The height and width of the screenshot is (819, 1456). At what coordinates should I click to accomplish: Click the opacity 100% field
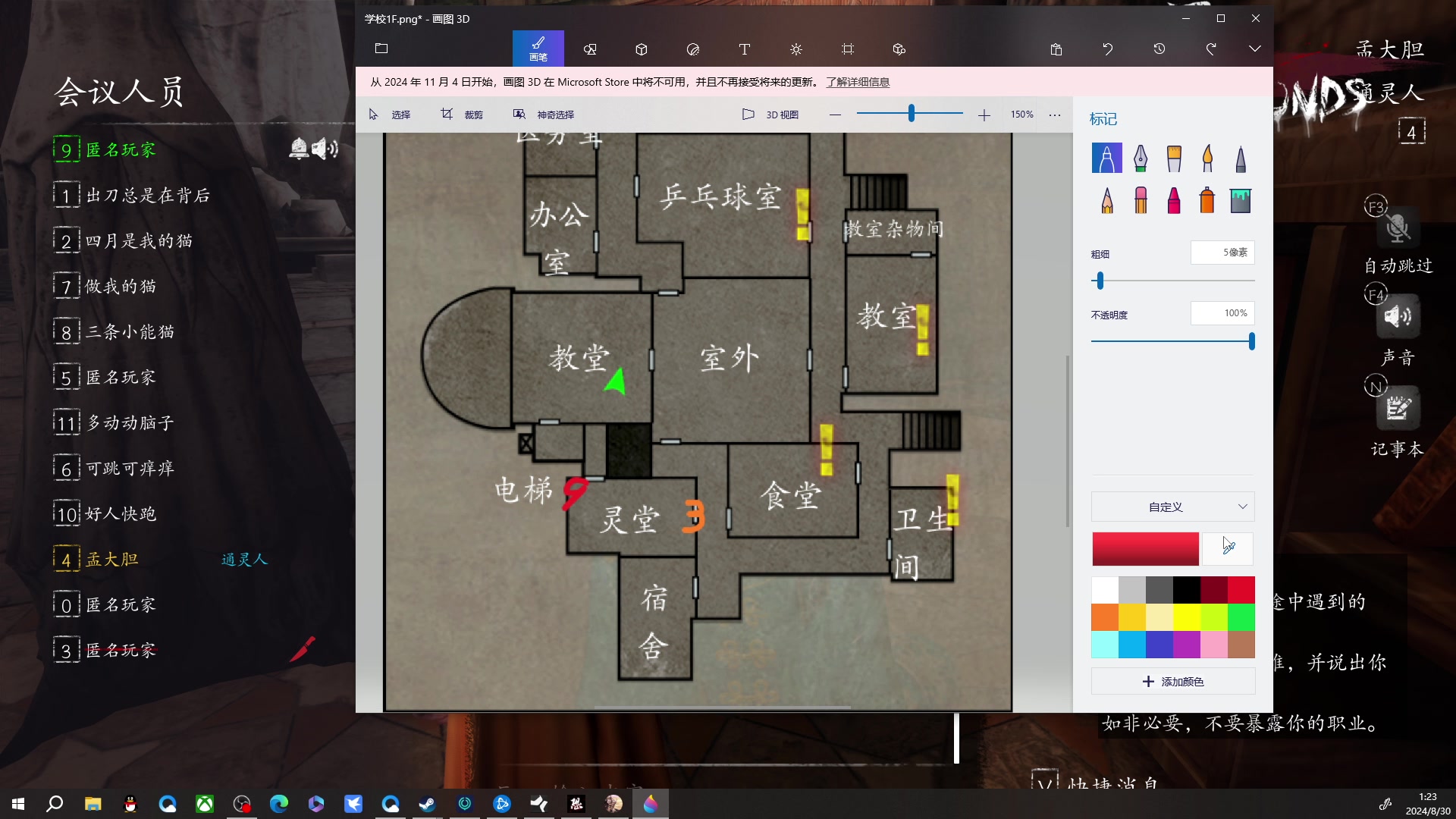1222,313
